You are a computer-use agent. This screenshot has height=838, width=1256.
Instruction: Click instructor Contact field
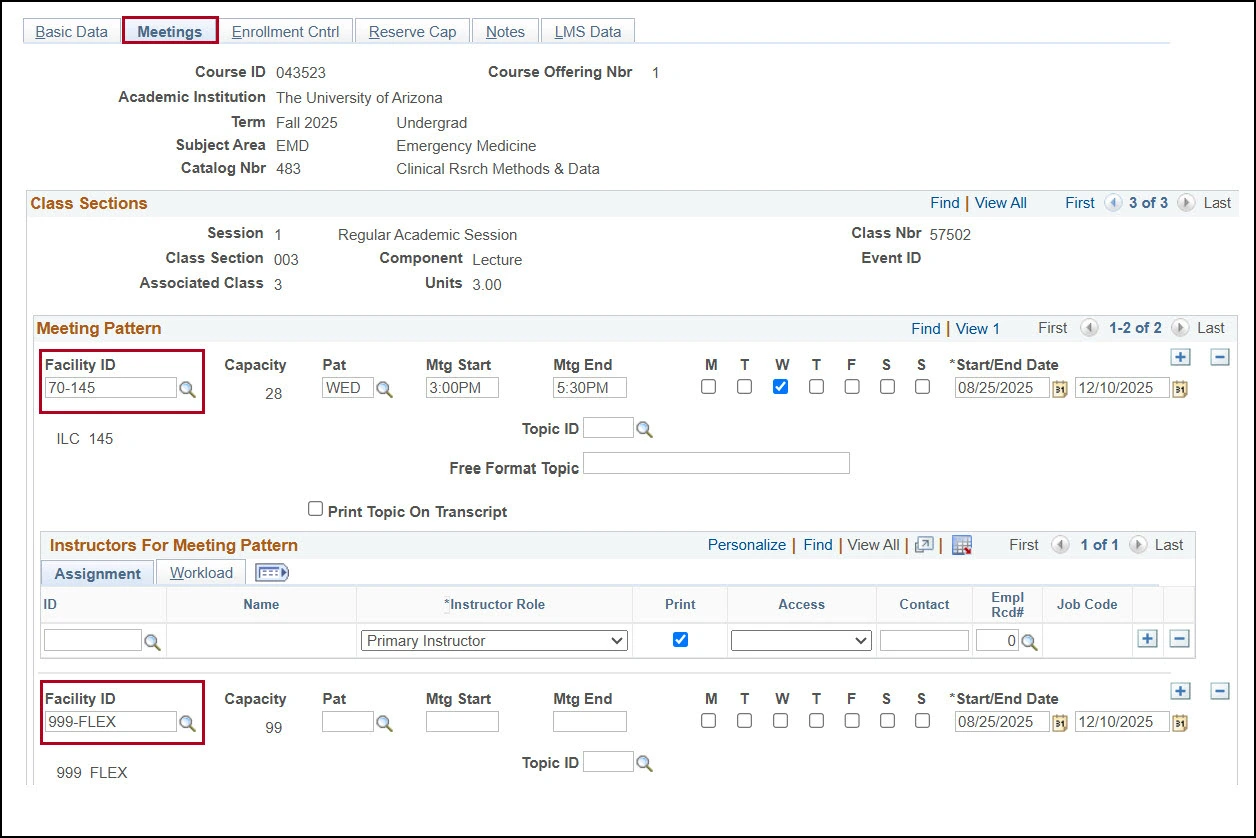[x=924, y=641]
